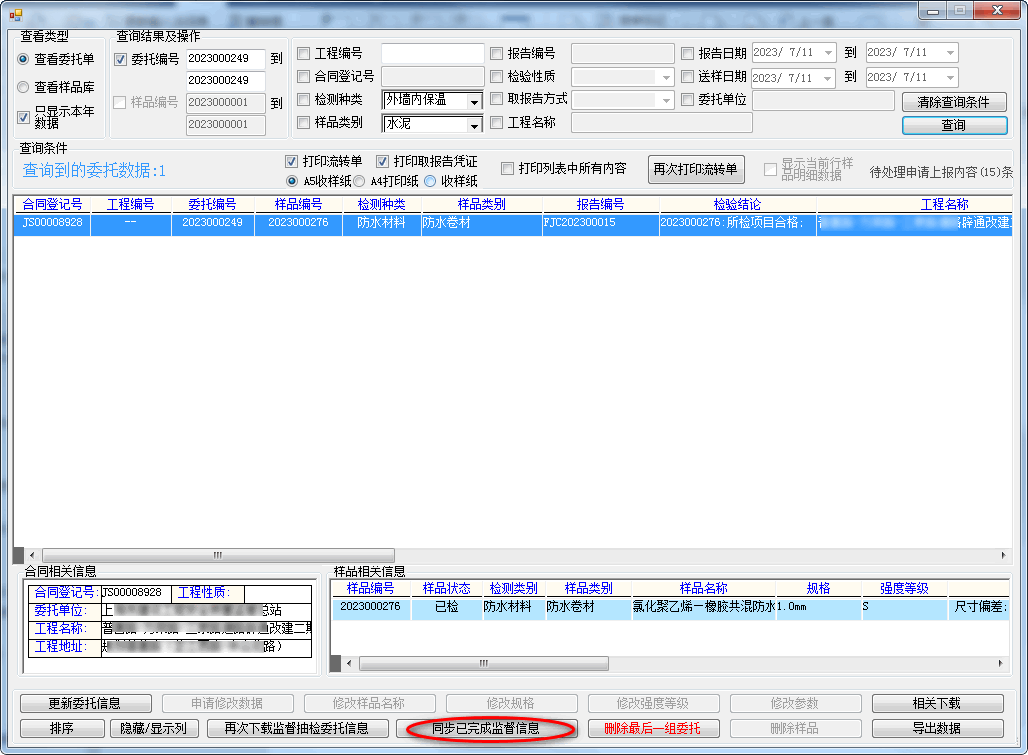Uncheck the 委托编号 checkbox

point(121,59)
